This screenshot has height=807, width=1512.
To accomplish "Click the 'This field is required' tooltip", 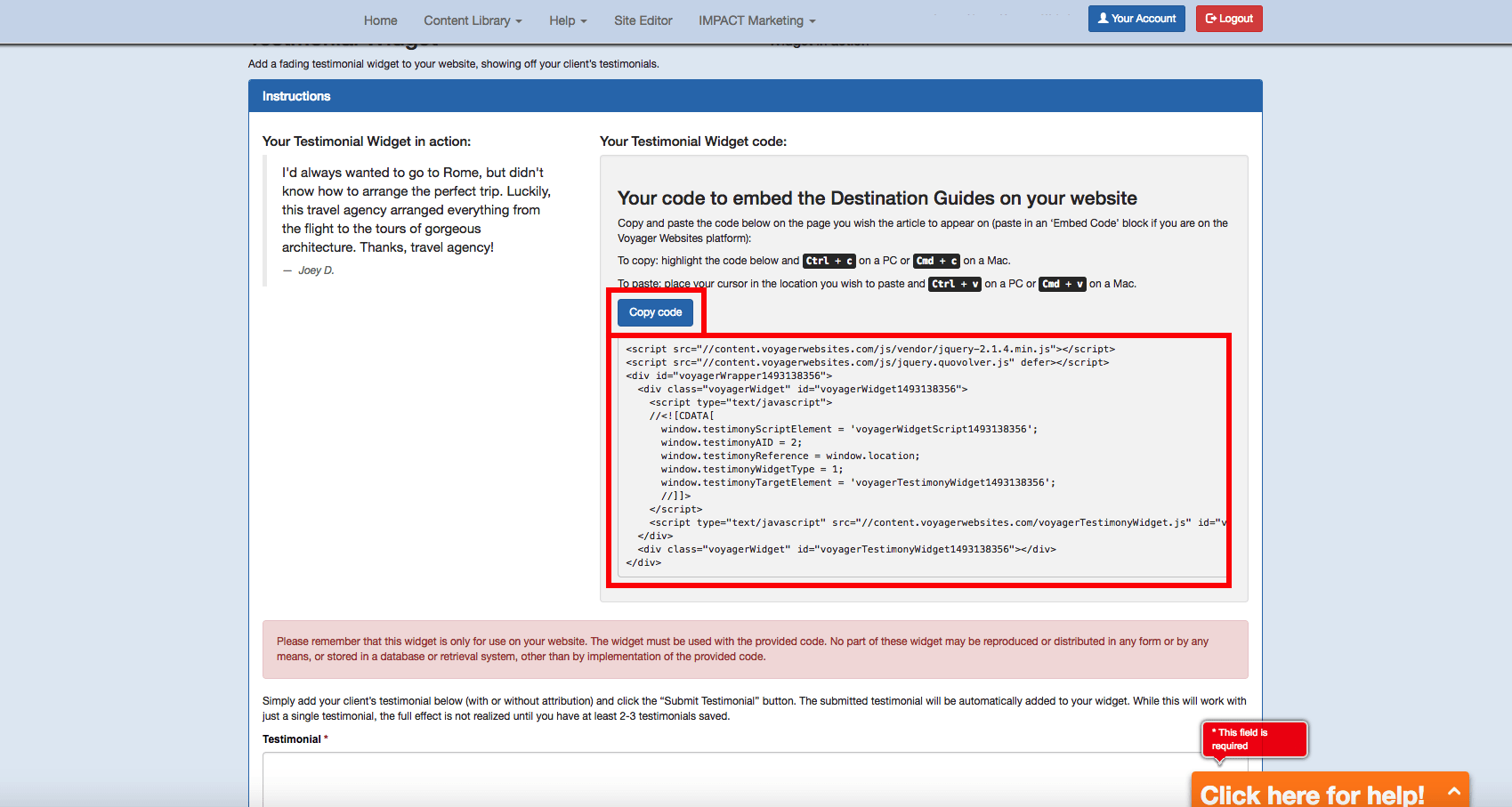I will [1254, 739].
